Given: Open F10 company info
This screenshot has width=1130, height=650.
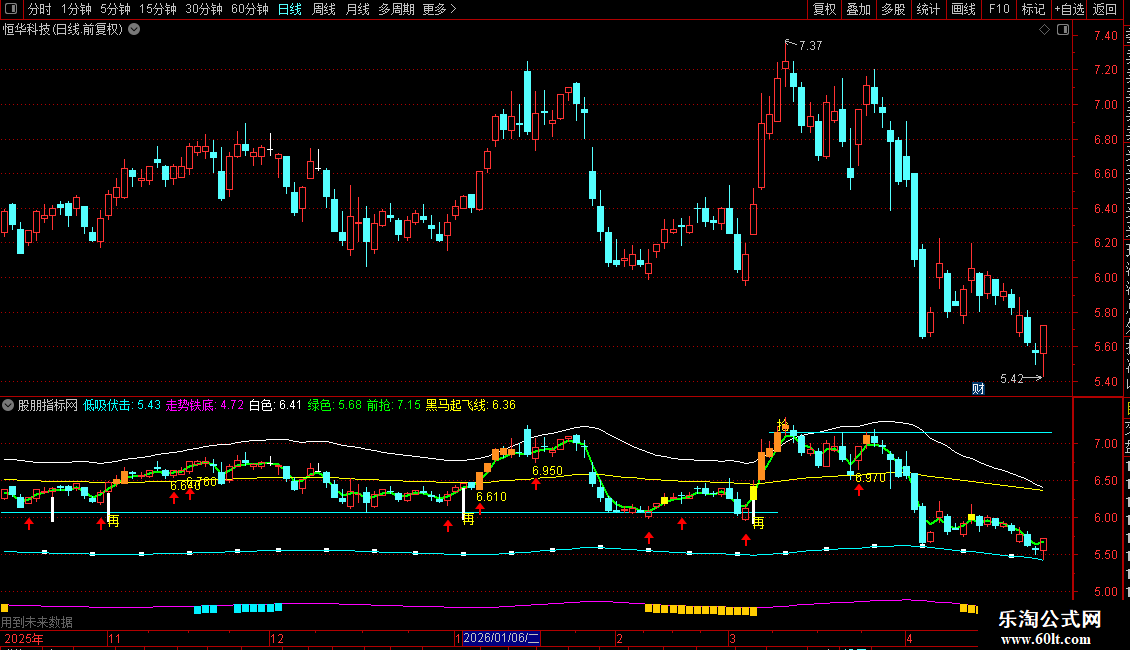Looking at the screenshot, I should 999,9.
